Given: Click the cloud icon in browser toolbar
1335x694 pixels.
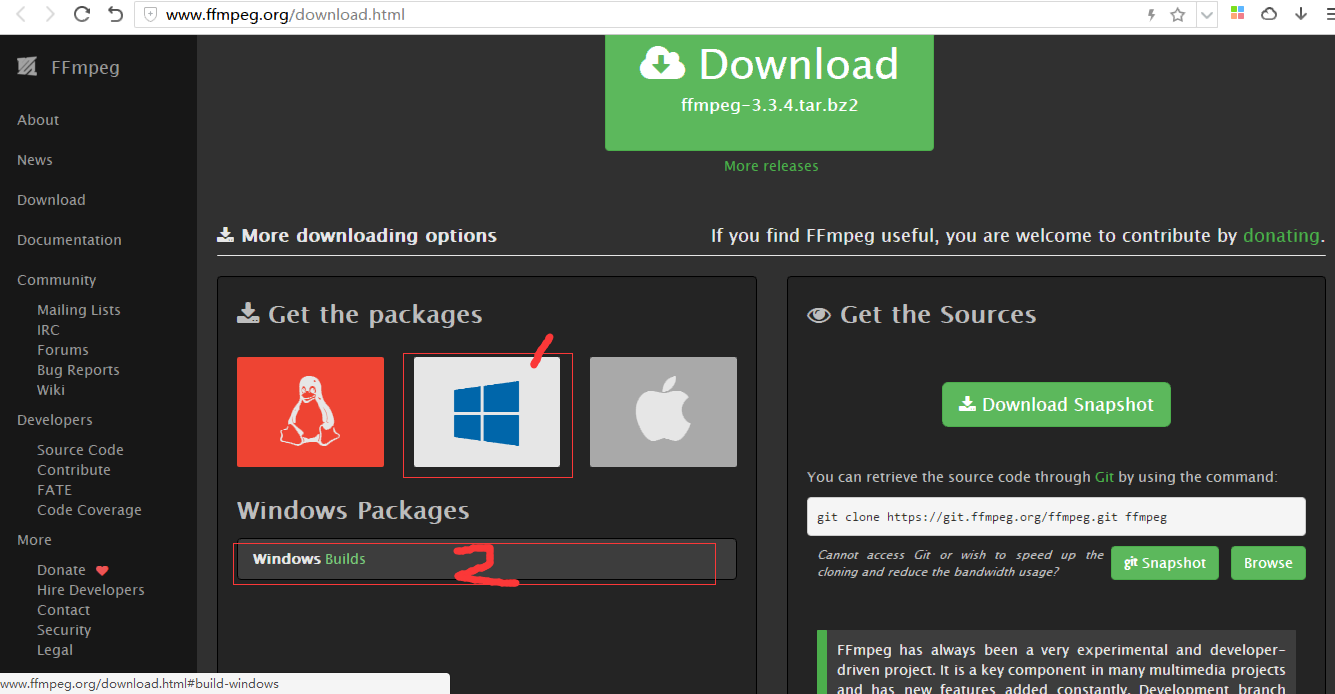Looking at the screenshot, I should [1269, 14].
